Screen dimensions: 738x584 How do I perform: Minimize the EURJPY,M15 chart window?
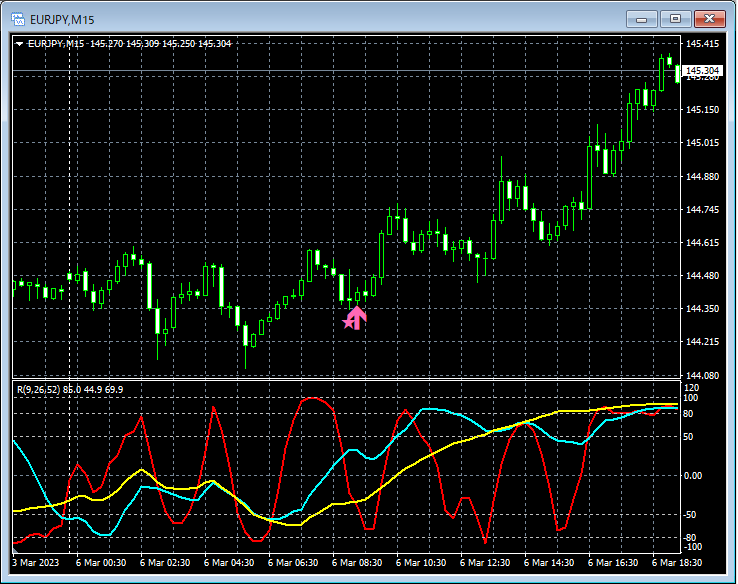pos(641,19)
